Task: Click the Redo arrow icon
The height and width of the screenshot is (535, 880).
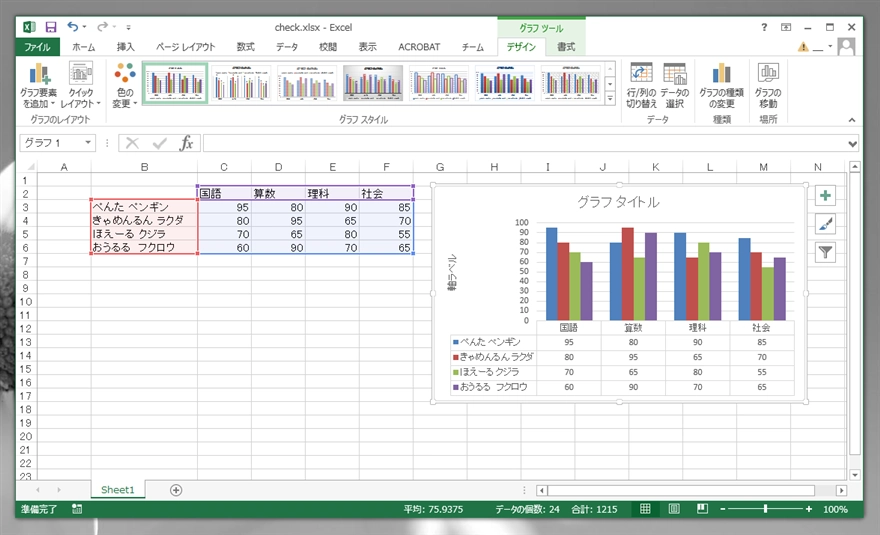Action: tap(102, 26)
